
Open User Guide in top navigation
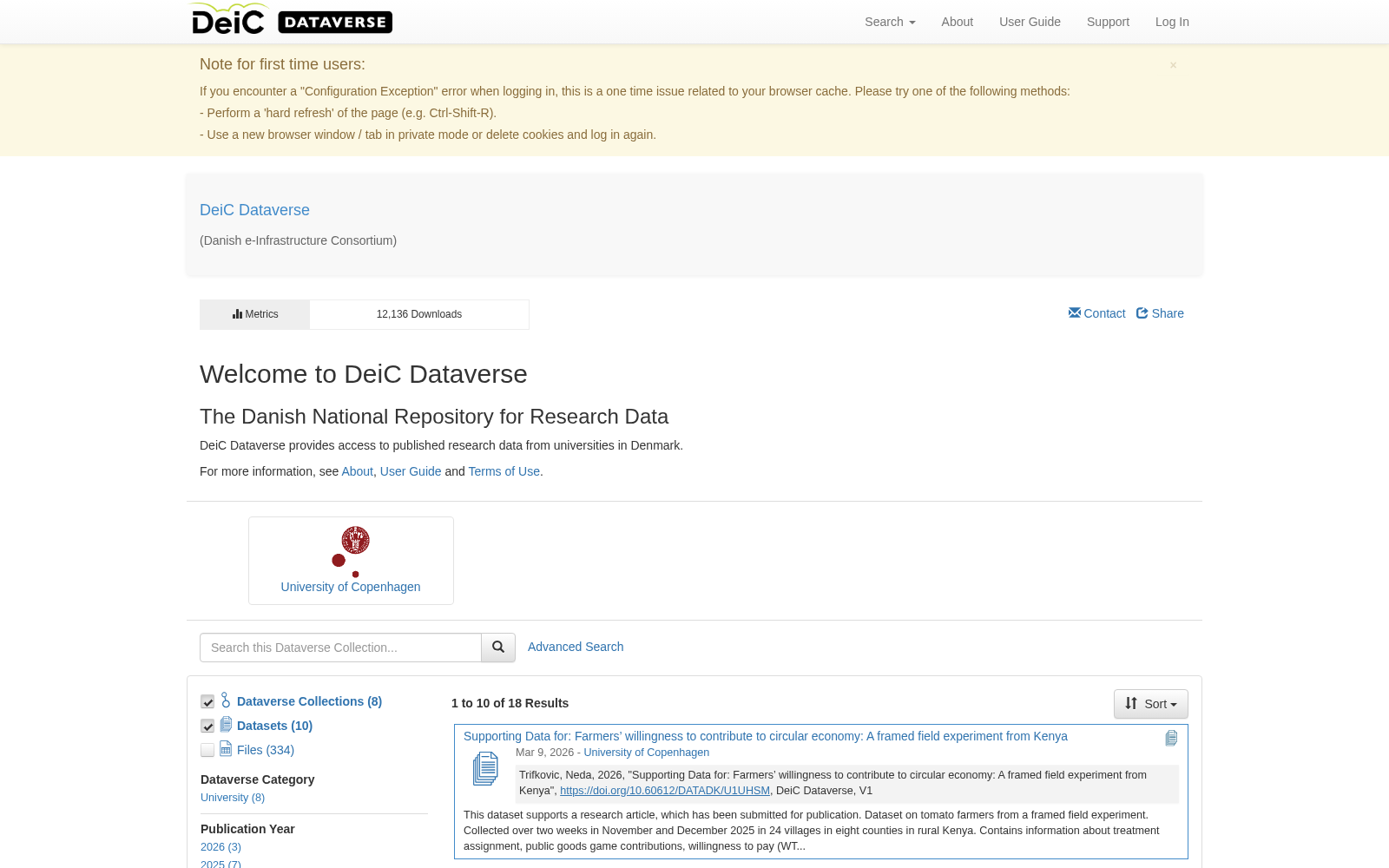click(x=1030, y=22)
